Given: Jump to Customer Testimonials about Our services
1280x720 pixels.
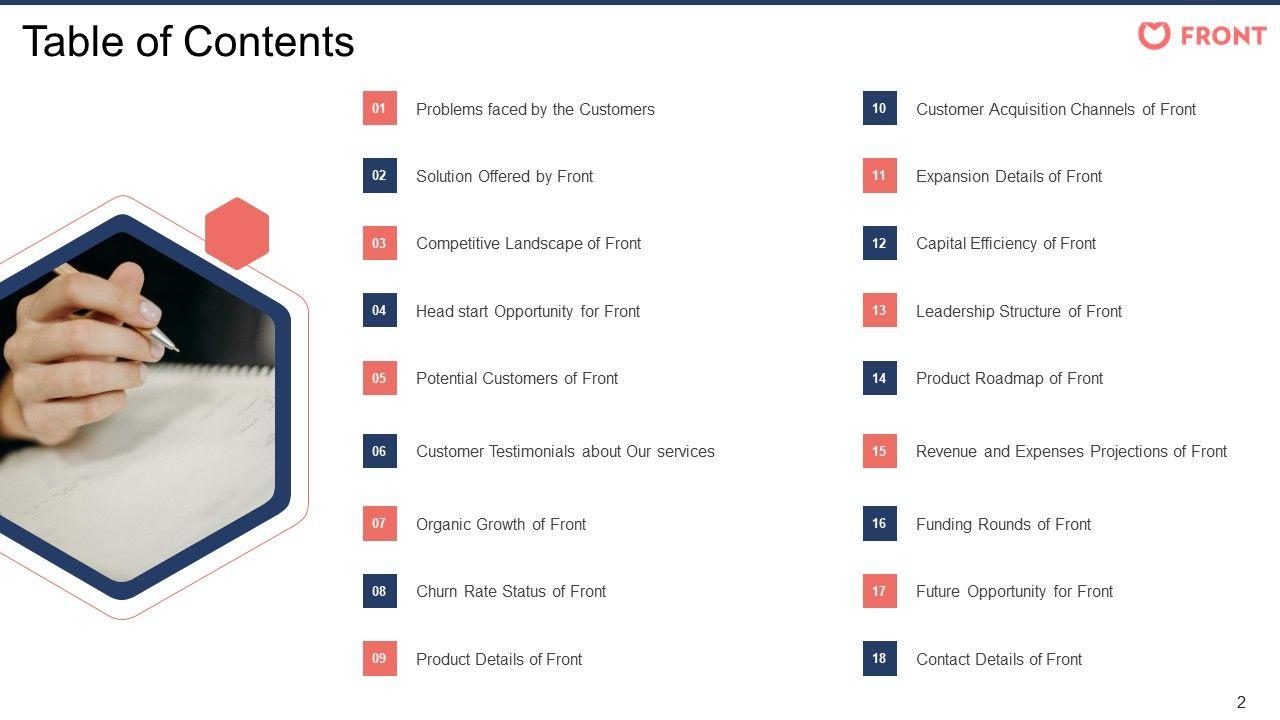Looking at the screenshot, I should tap(565, 451).
